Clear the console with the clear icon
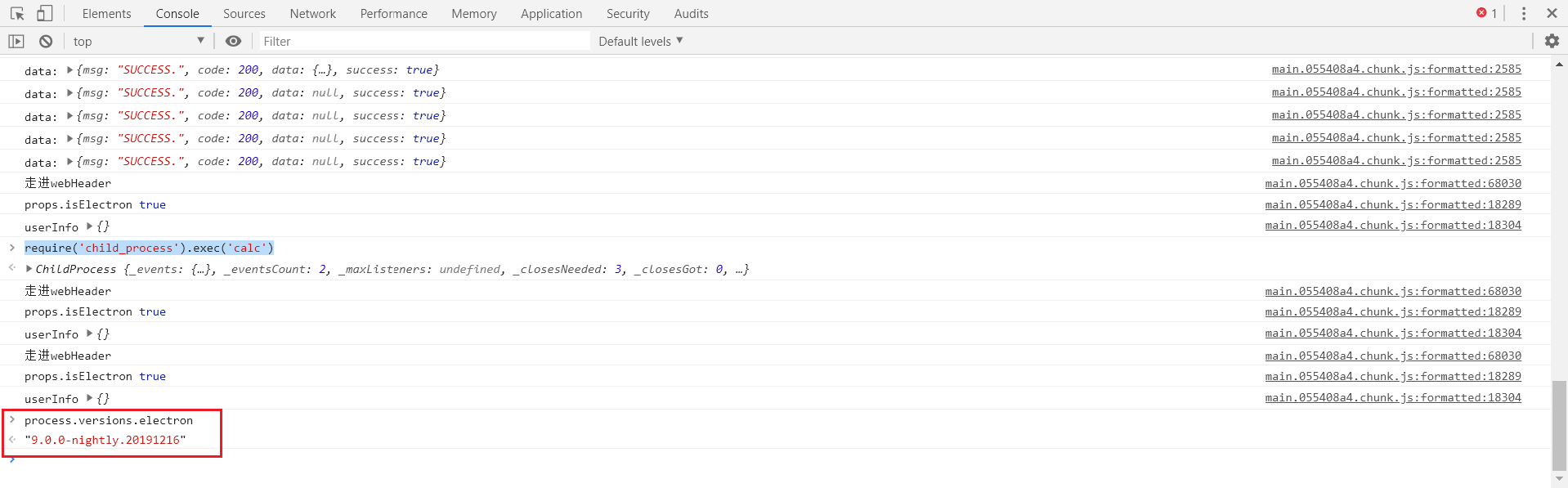The image size is (1568, 488). [x=46, y=41]
